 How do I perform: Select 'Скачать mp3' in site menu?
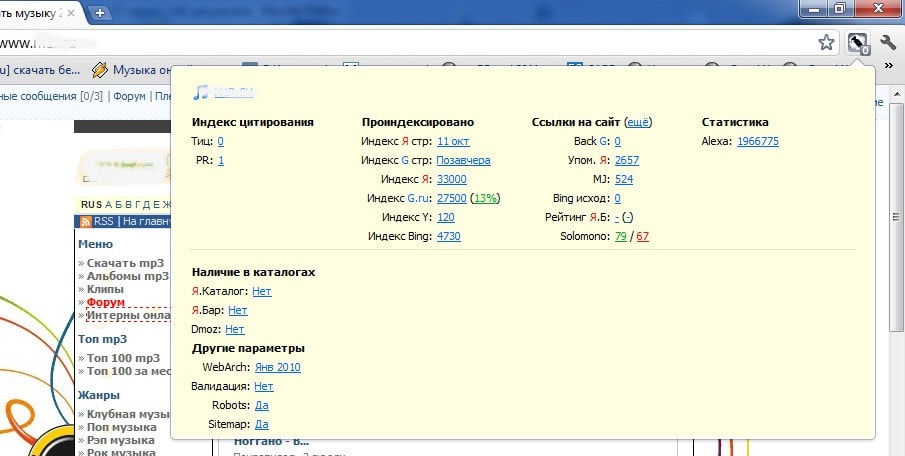pos(125,263)
